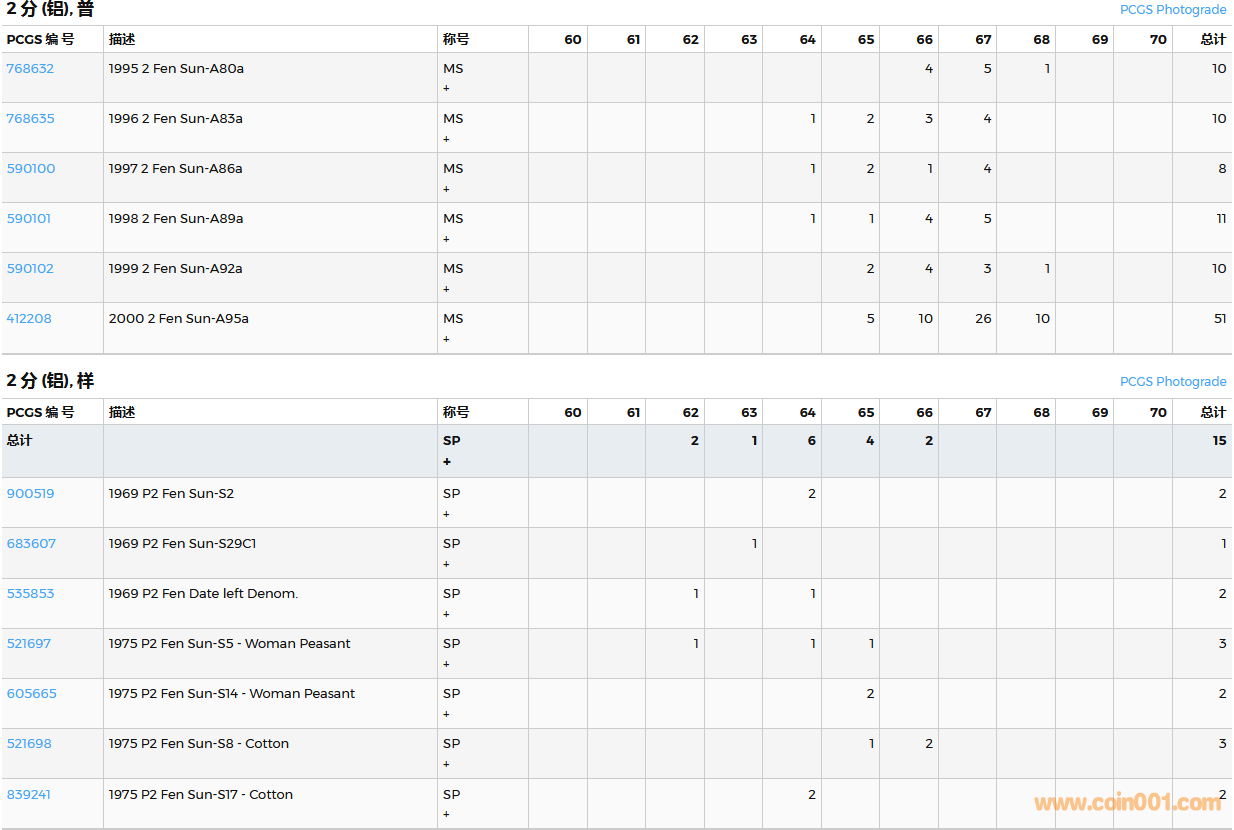Open PCGS number 768632 link
Image resolution: width=1234 pixels, height=830 pixels.
(x=30, y=69)
